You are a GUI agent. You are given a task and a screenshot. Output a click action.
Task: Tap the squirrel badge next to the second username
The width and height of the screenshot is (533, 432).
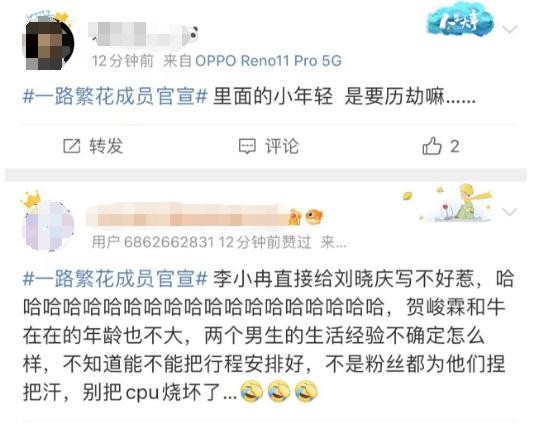[295, 217]
